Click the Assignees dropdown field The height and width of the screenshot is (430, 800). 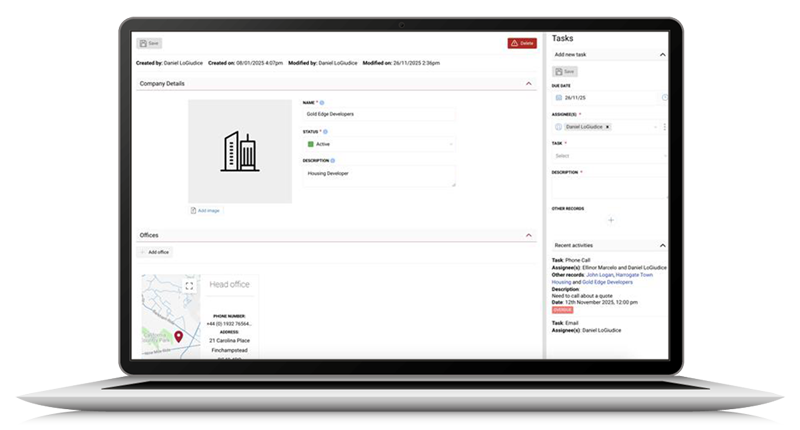(606, 127)
